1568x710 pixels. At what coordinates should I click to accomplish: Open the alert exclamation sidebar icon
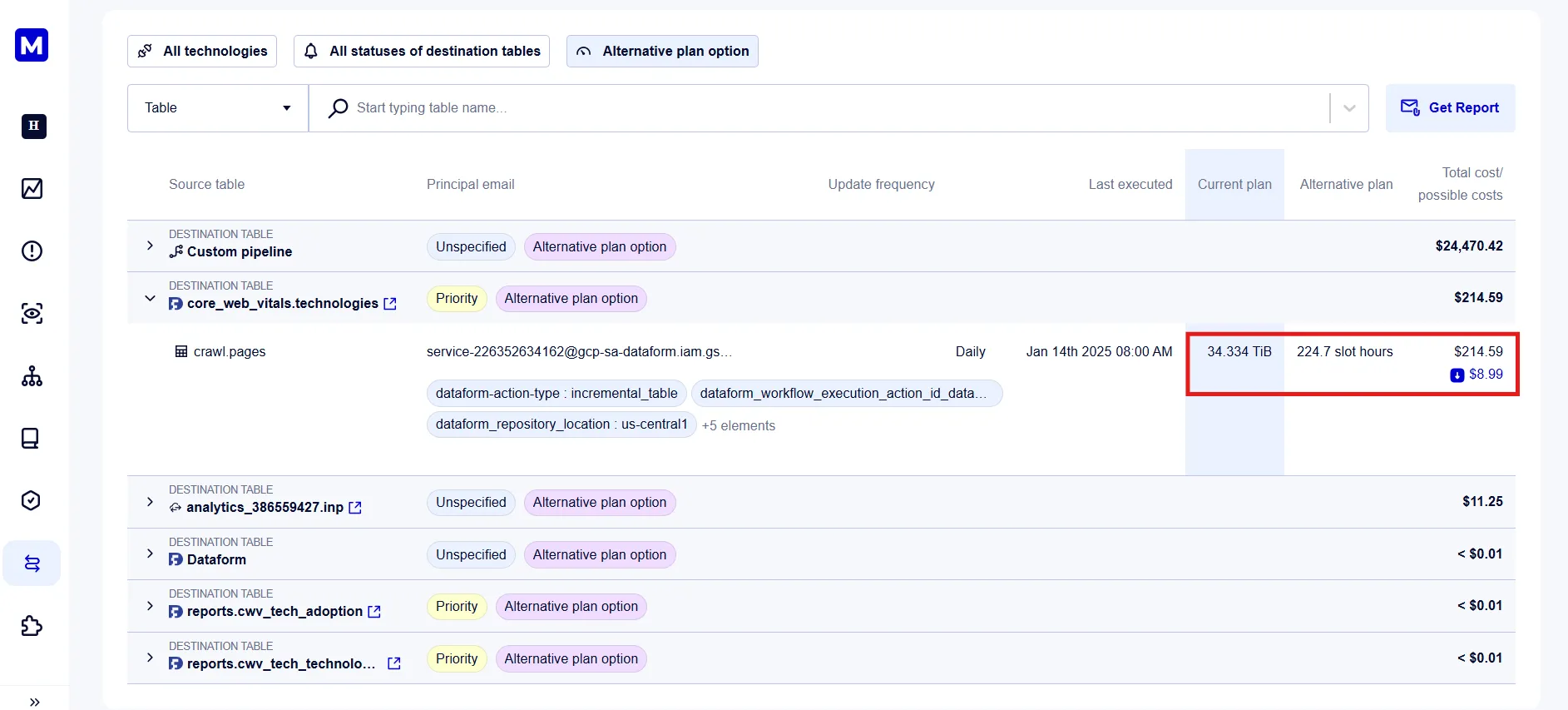32,251
